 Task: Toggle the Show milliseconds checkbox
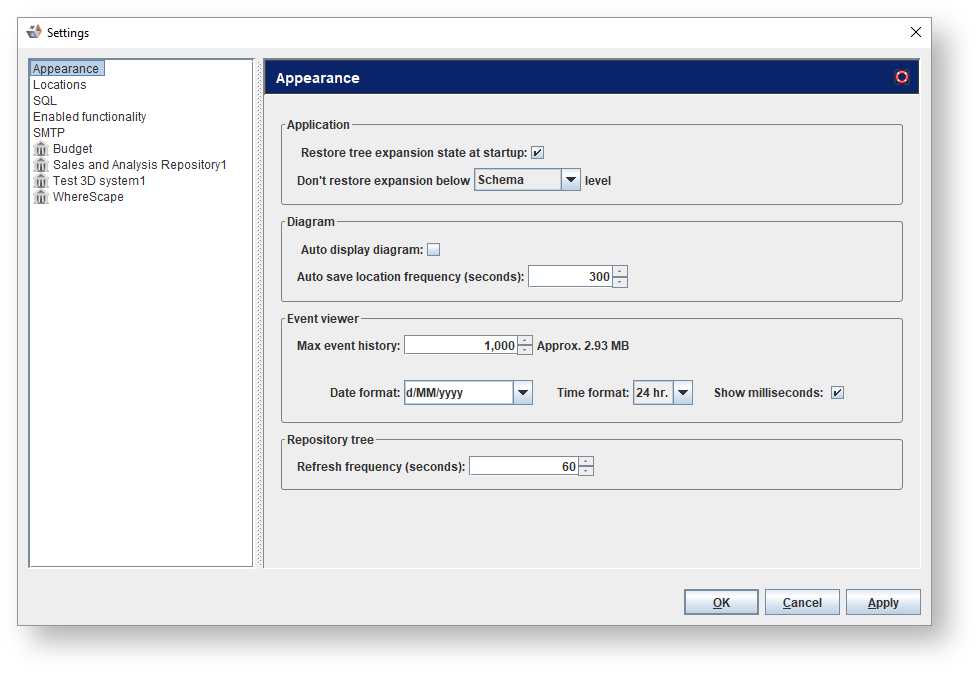coord(837,393)
